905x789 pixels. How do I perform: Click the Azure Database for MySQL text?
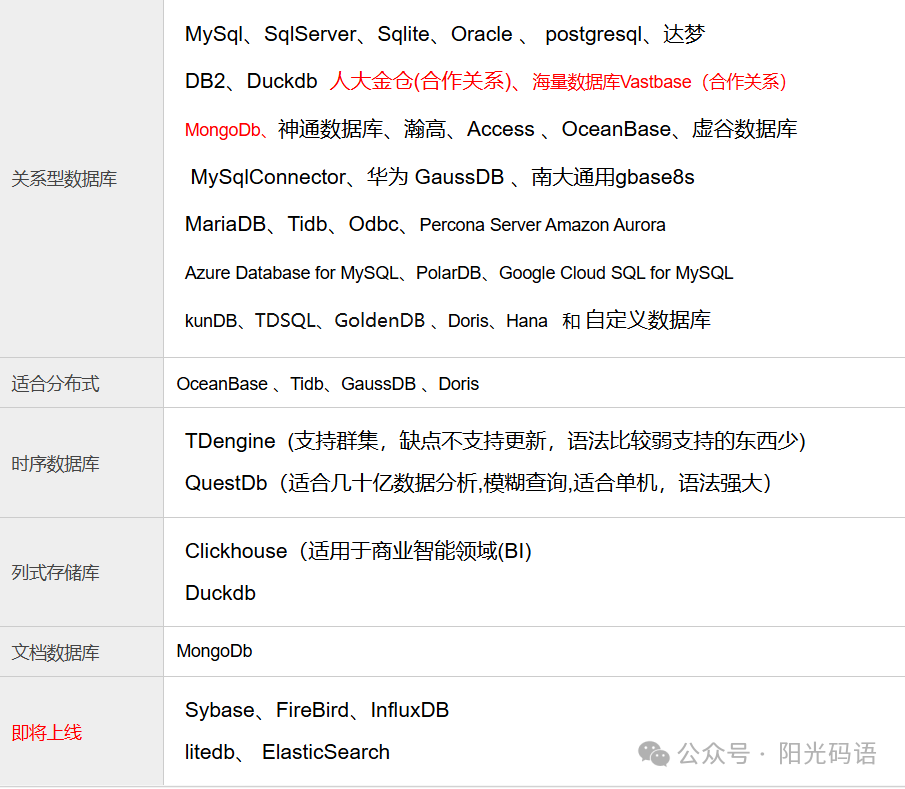291,273
